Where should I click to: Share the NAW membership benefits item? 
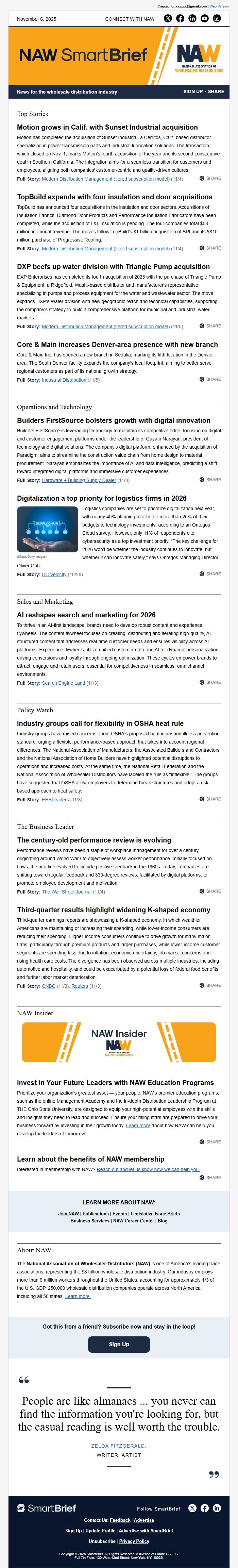pos(210,1177)
